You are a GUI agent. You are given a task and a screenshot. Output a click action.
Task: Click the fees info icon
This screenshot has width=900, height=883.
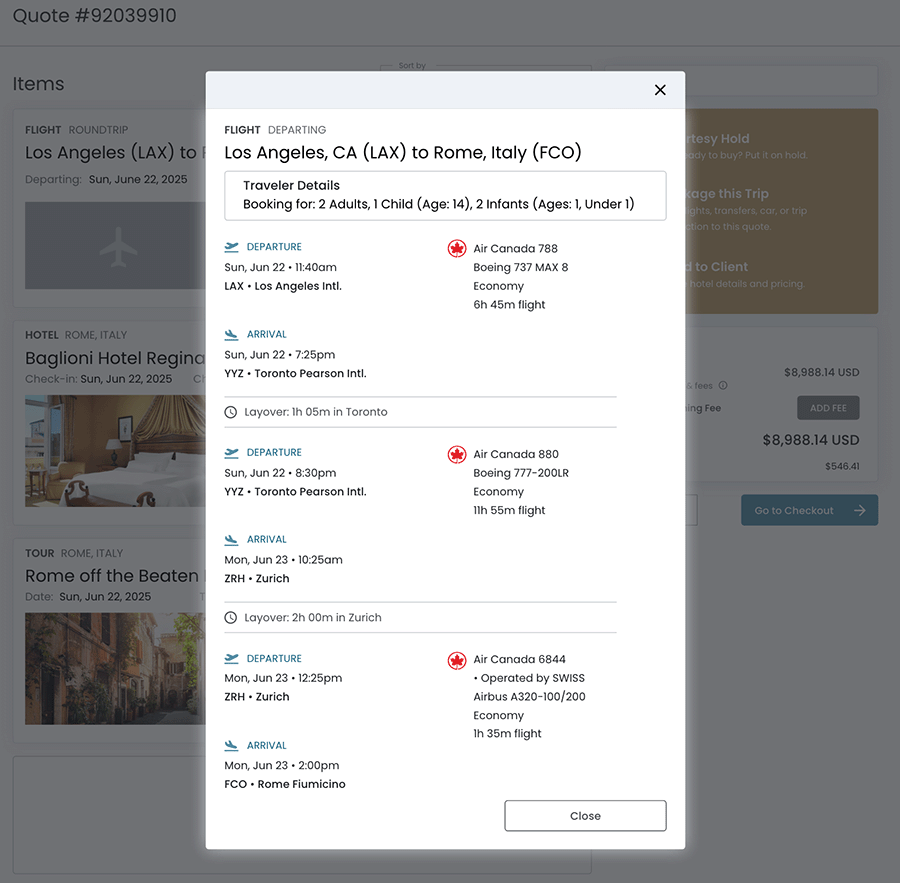point(723,385)
